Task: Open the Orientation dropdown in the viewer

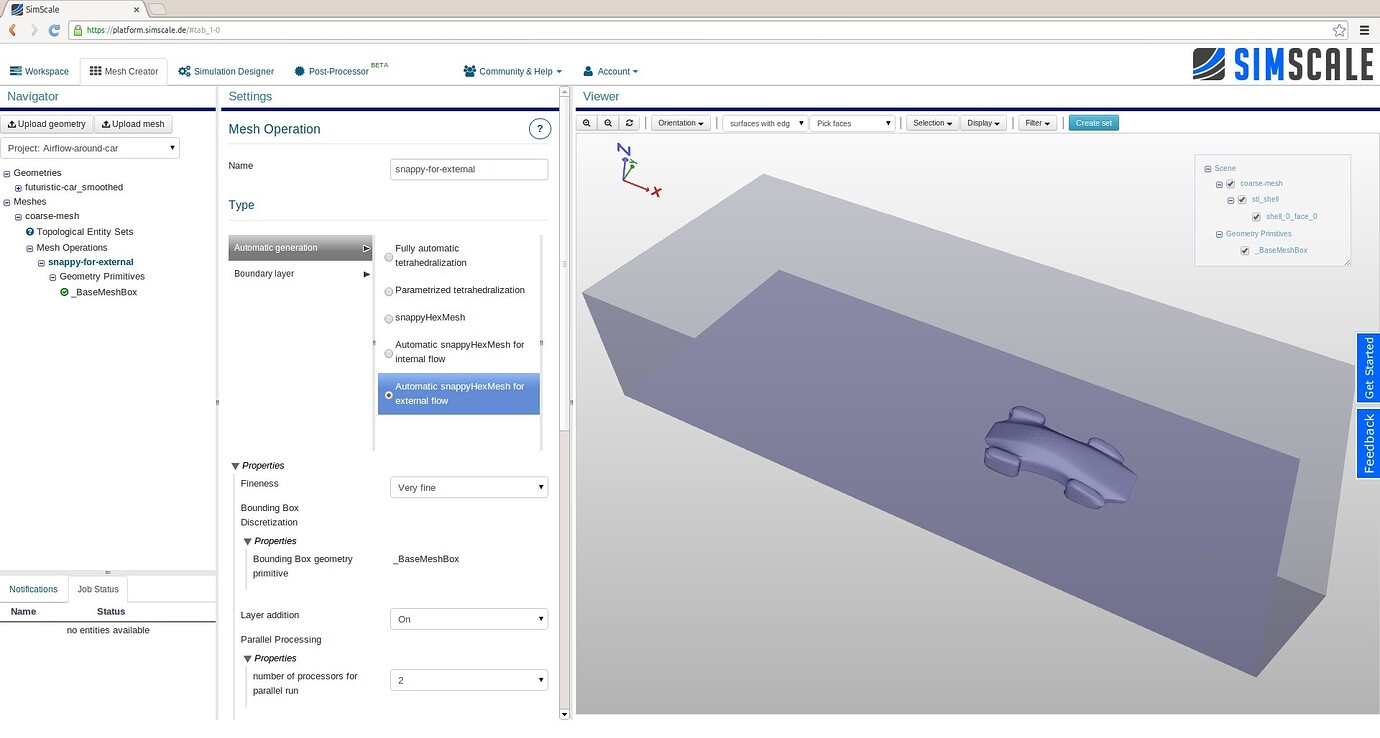Action: pyautogui.click(x=680, y=122)
